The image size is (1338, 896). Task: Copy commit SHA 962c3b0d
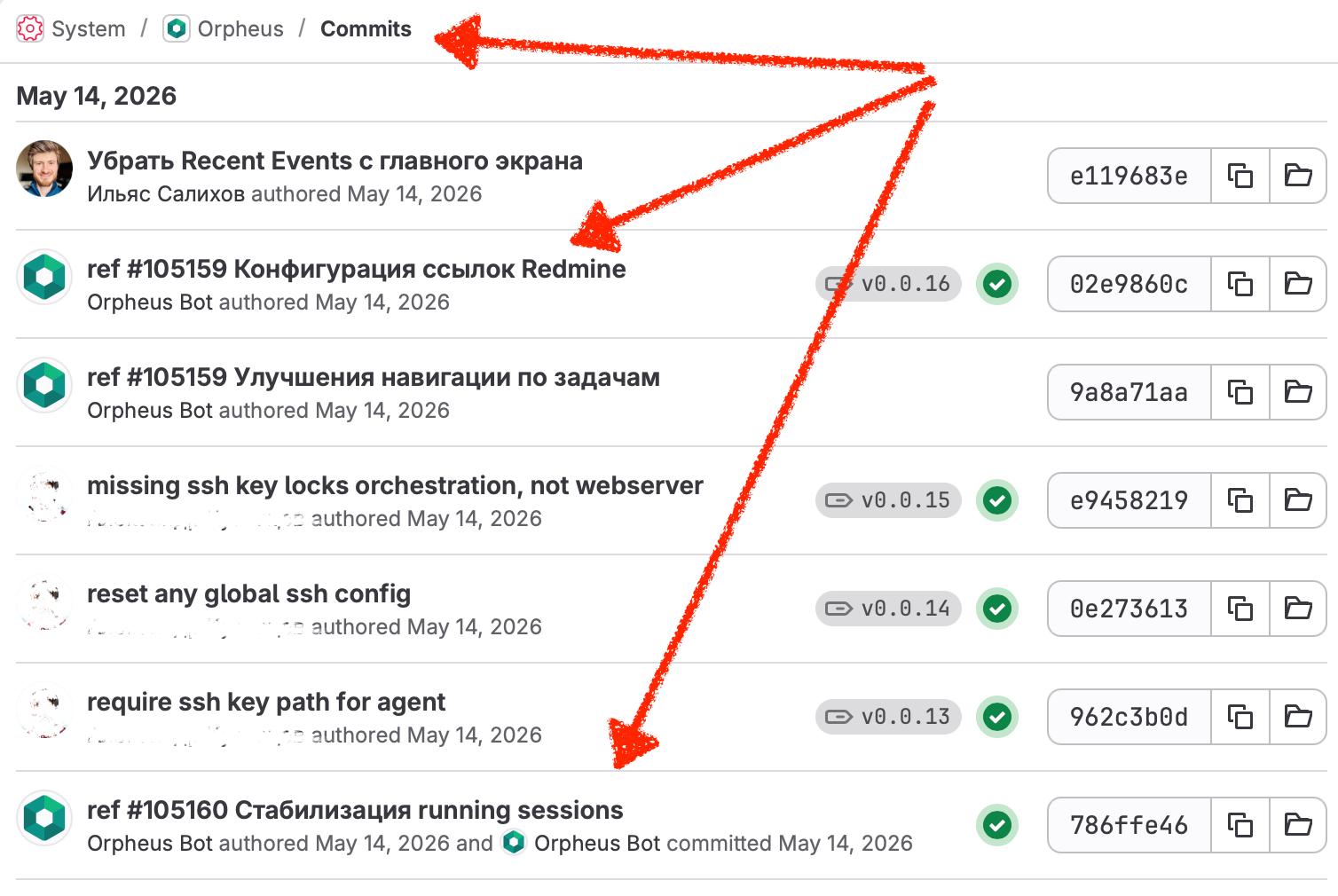click(1240, 717)
